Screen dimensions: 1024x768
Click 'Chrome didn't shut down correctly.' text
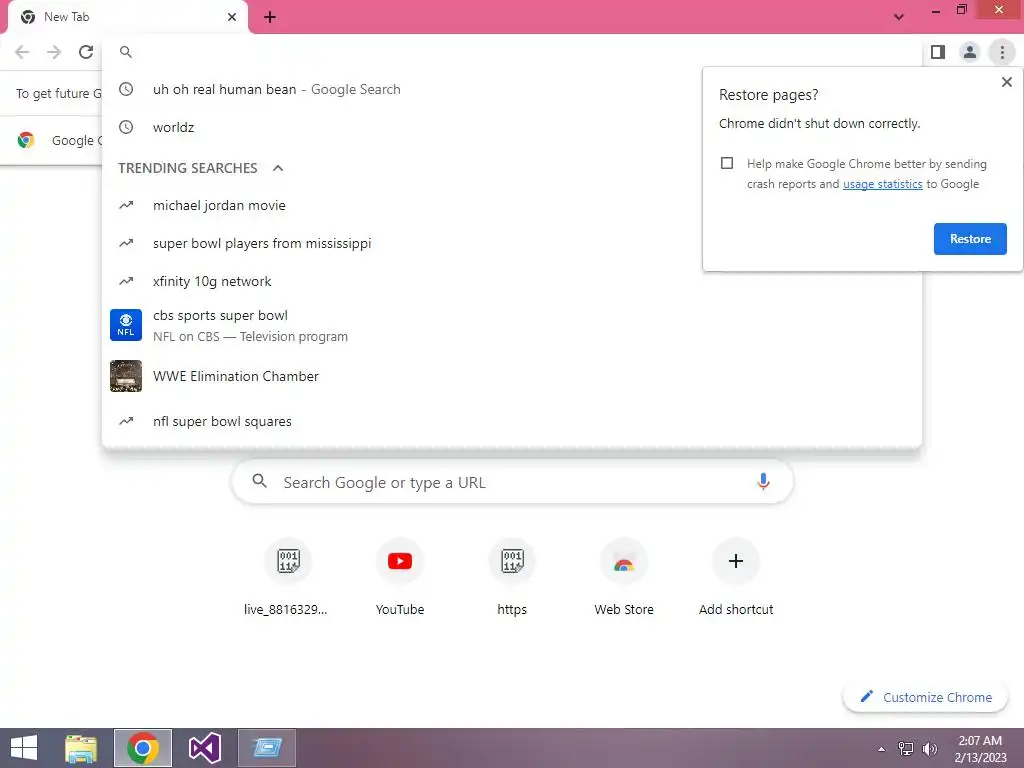tap(819, 123)
